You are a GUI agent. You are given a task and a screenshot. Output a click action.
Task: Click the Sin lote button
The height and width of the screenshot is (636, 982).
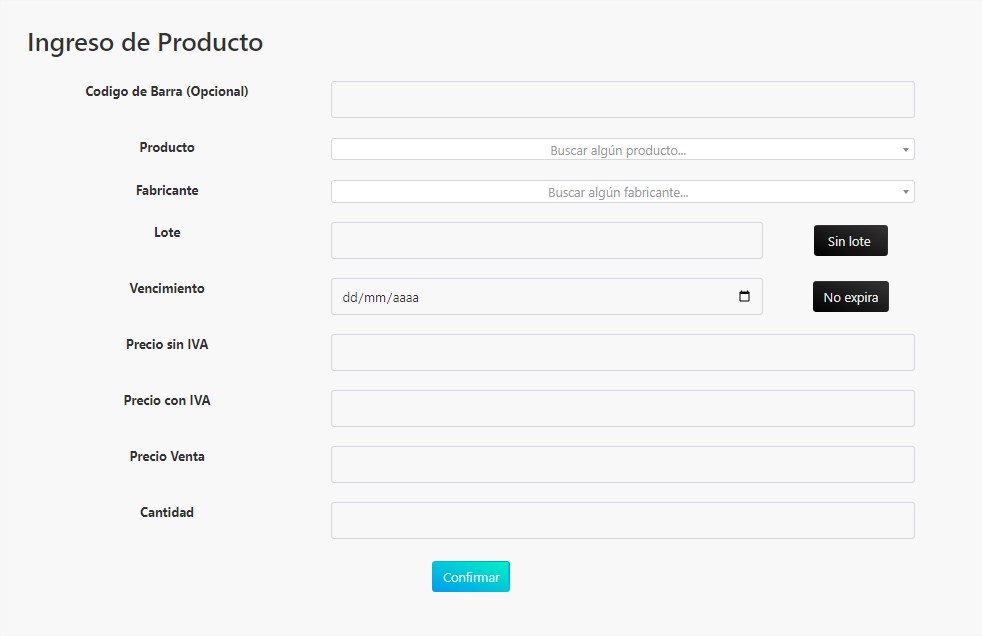click(850, 240)
